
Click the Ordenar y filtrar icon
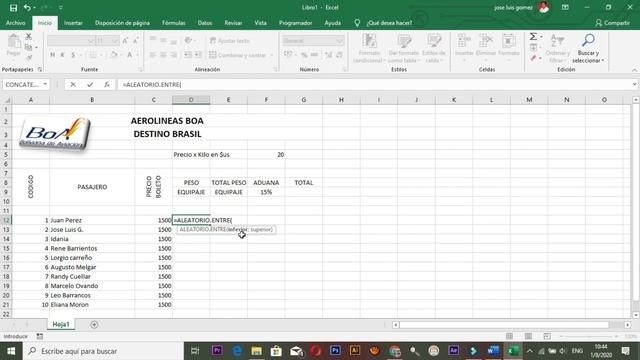tap(557, 40)
